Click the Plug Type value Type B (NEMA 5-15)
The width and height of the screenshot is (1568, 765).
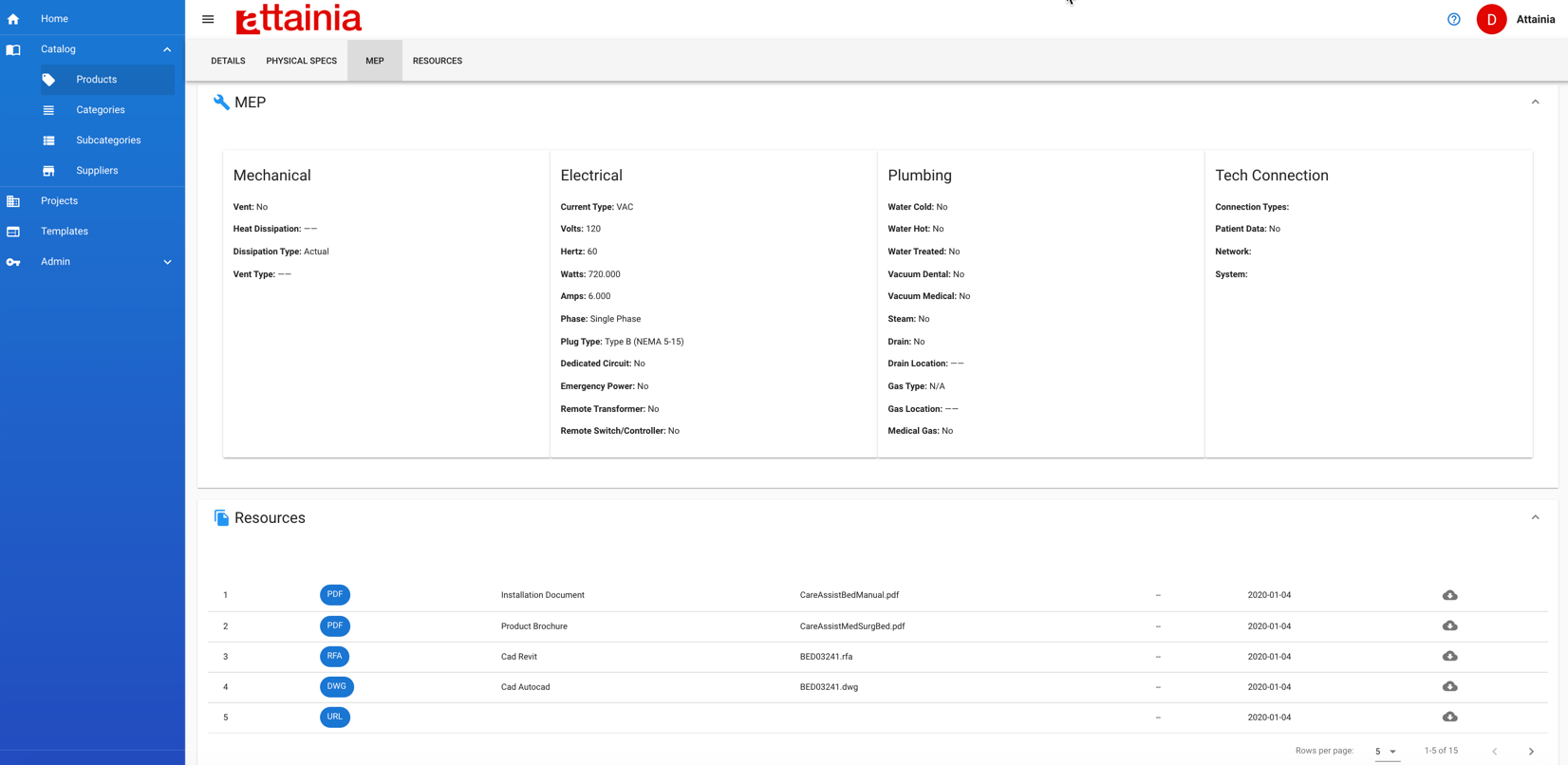[644, 342]
